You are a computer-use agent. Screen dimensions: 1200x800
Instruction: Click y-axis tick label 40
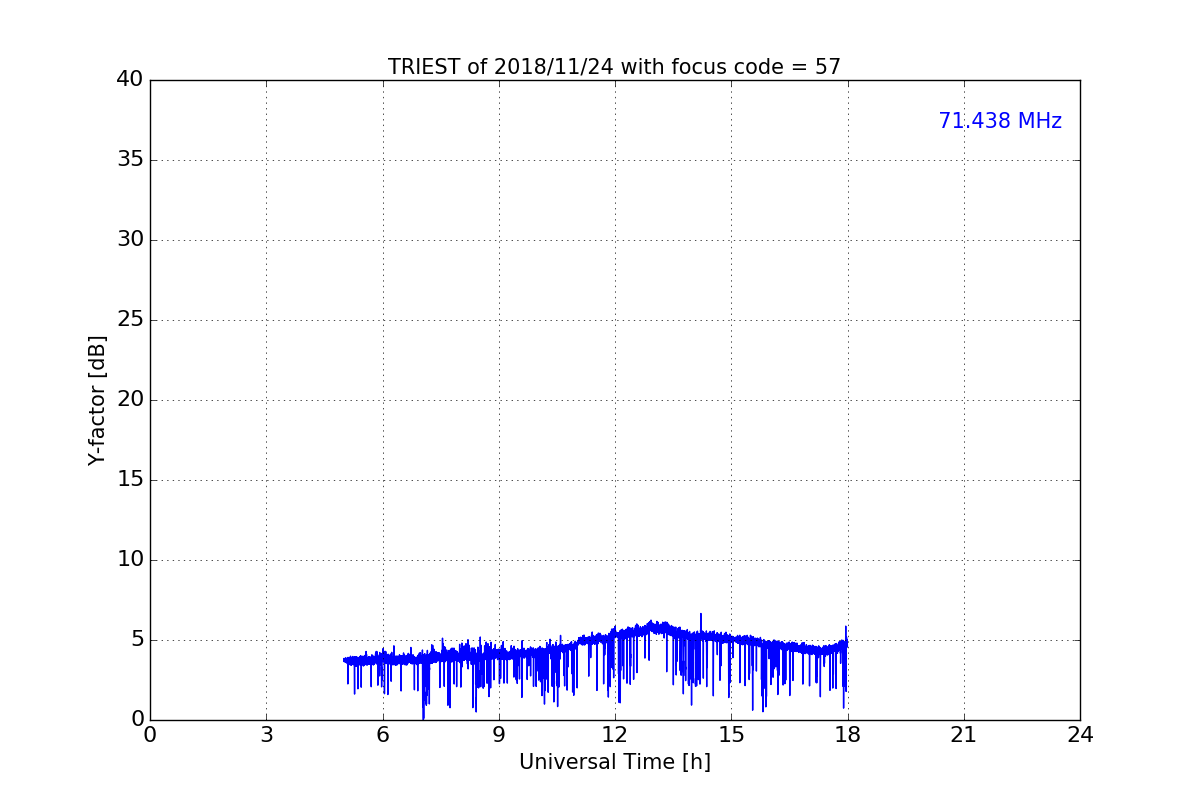(130, 80)
